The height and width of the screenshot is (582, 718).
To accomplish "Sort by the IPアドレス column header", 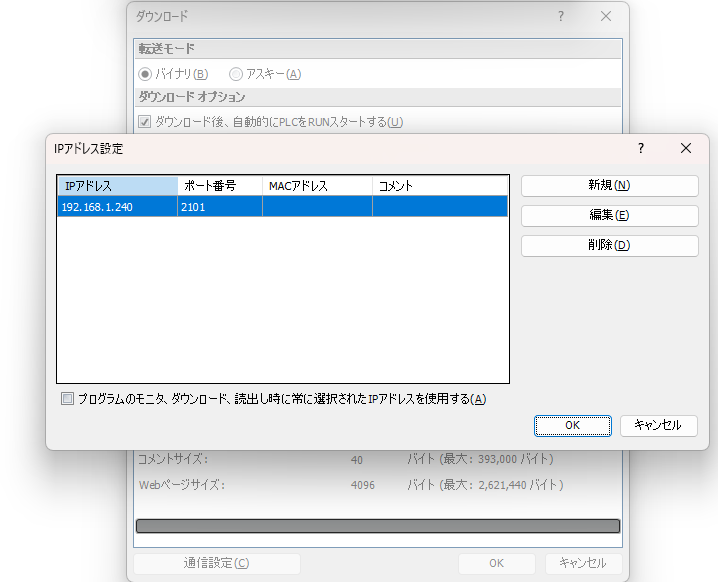I will click(x=118, y=186).
